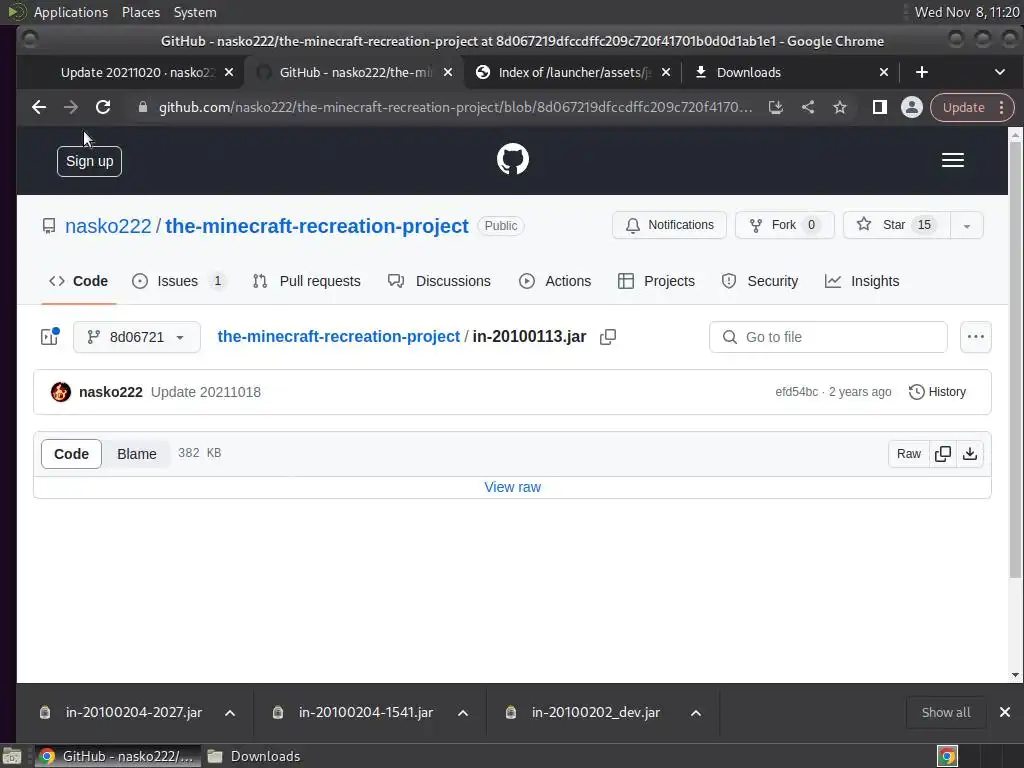Open the tab search chevron
Image resolution: width=1024 pixels, height=768 pixels.
point(1000,72)
